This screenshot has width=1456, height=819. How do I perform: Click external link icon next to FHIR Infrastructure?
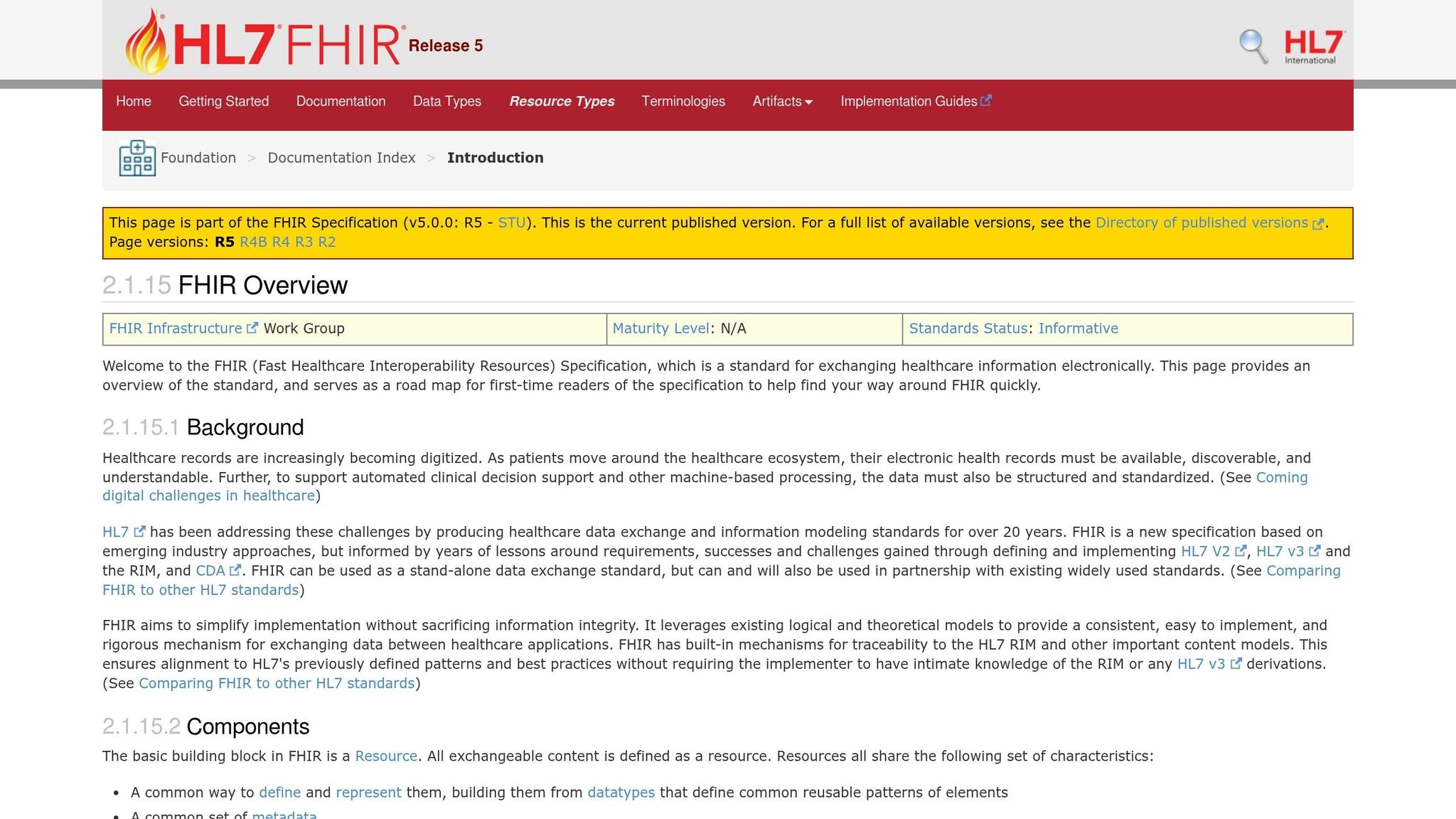(x=252, y=328)
